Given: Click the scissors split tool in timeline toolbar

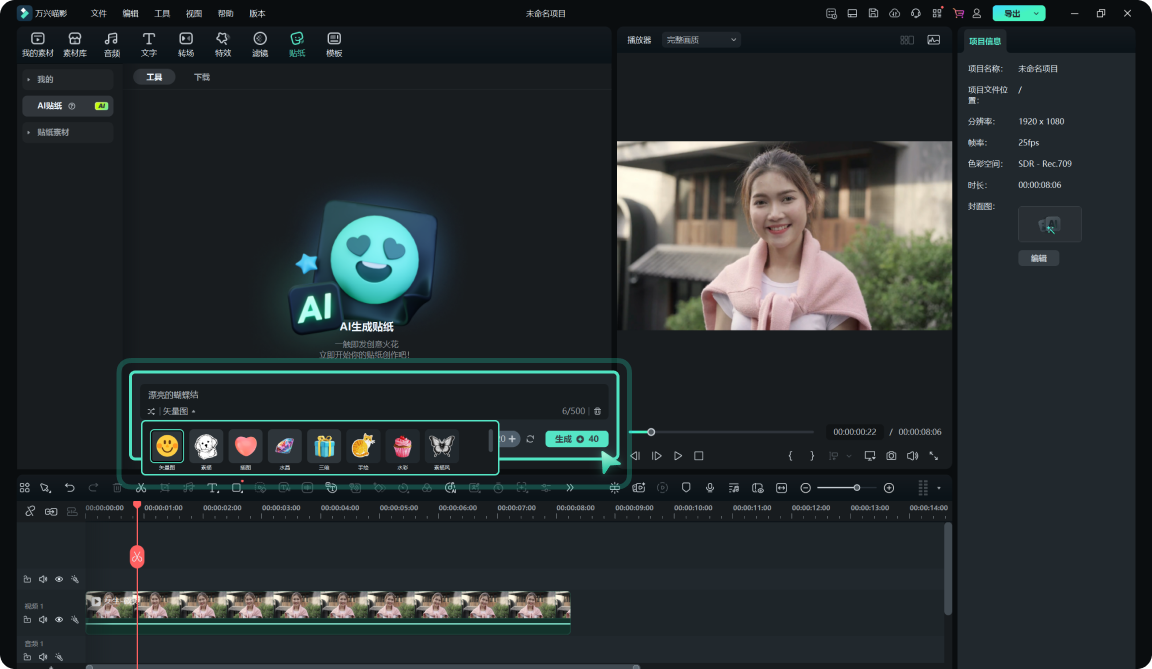Looking at the screenshot, I should pos(140,487).
